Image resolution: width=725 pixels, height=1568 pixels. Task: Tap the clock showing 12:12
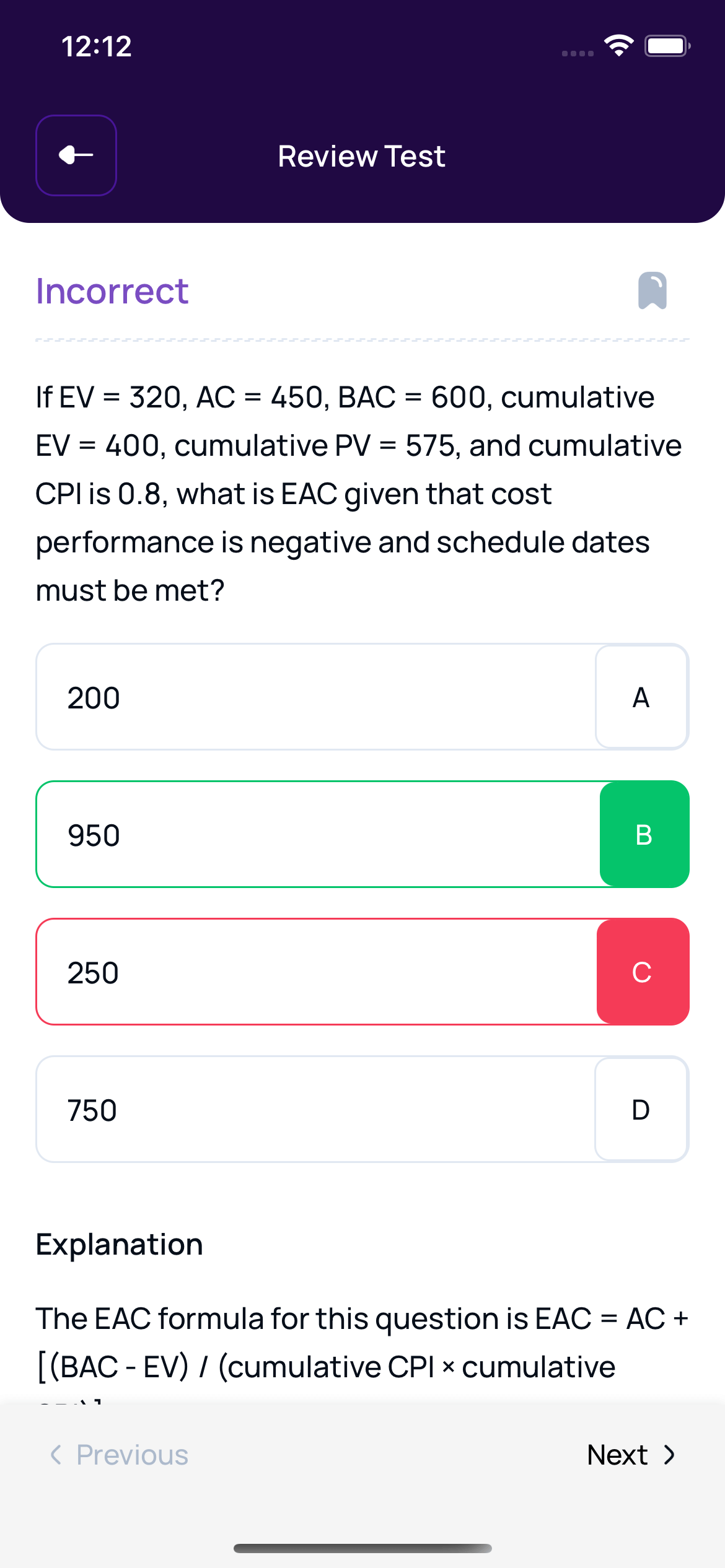pyautogui.click(x=96, y=46)
